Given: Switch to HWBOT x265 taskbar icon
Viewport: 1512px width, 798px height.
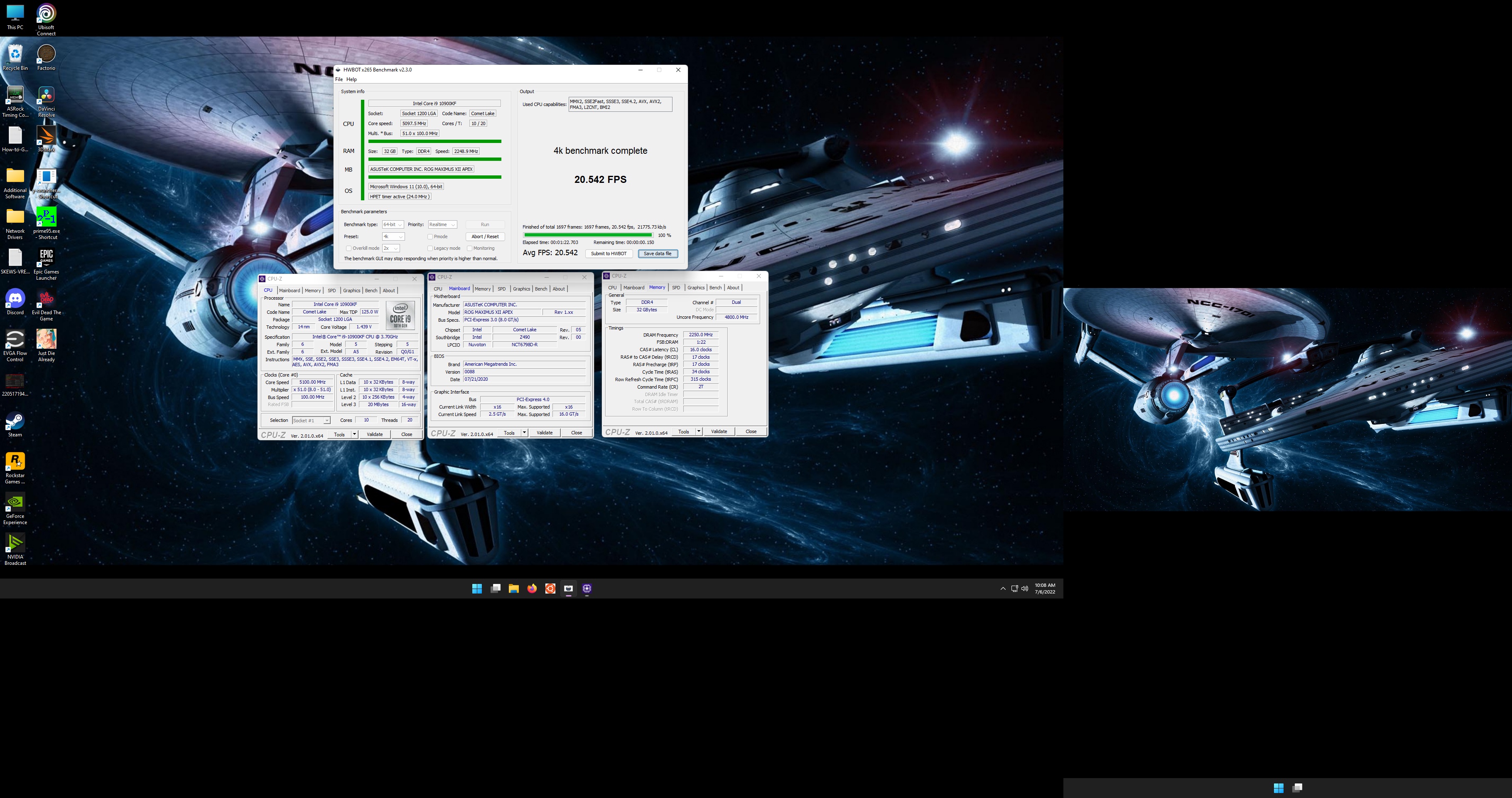Looking at the screenshot, I should (568, 589).
